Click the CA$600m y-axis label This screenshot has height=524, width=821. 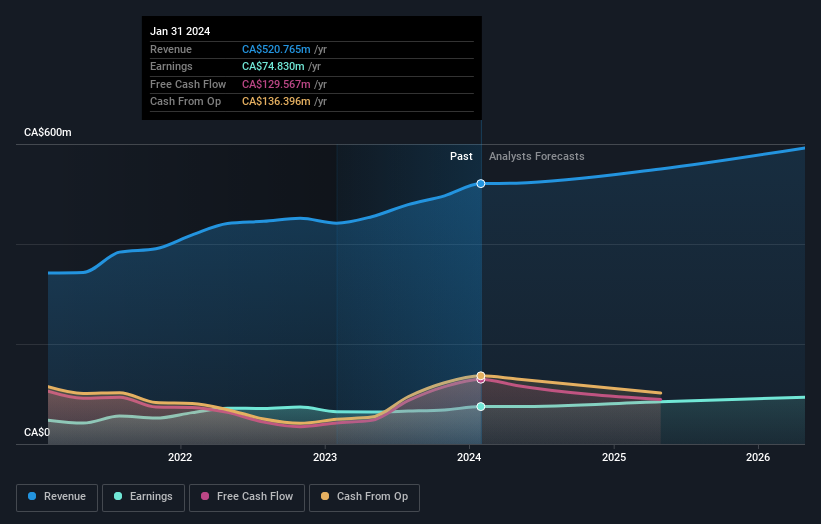point(48,132)
